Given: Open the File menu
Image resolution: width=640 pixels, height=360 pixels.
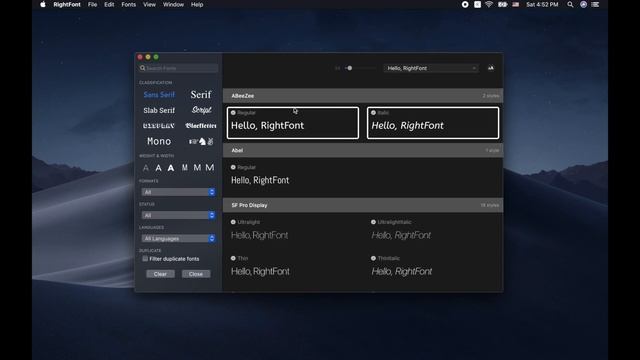Looking at the screenshot, I should coord(93,4).
